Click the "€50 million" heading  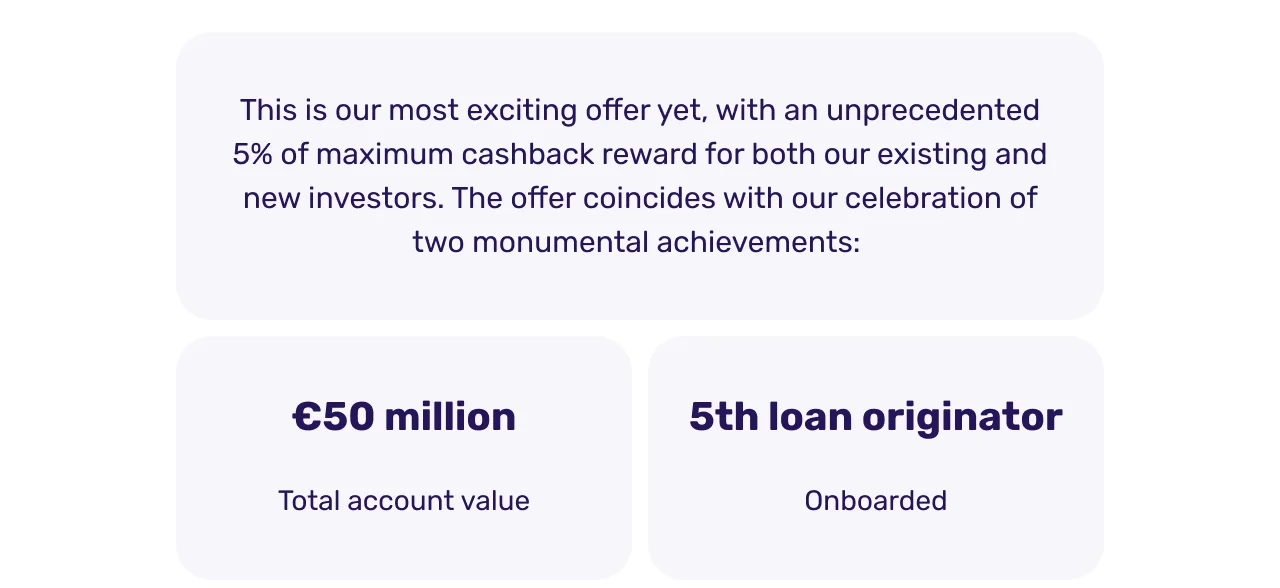(x=404, y=417)
